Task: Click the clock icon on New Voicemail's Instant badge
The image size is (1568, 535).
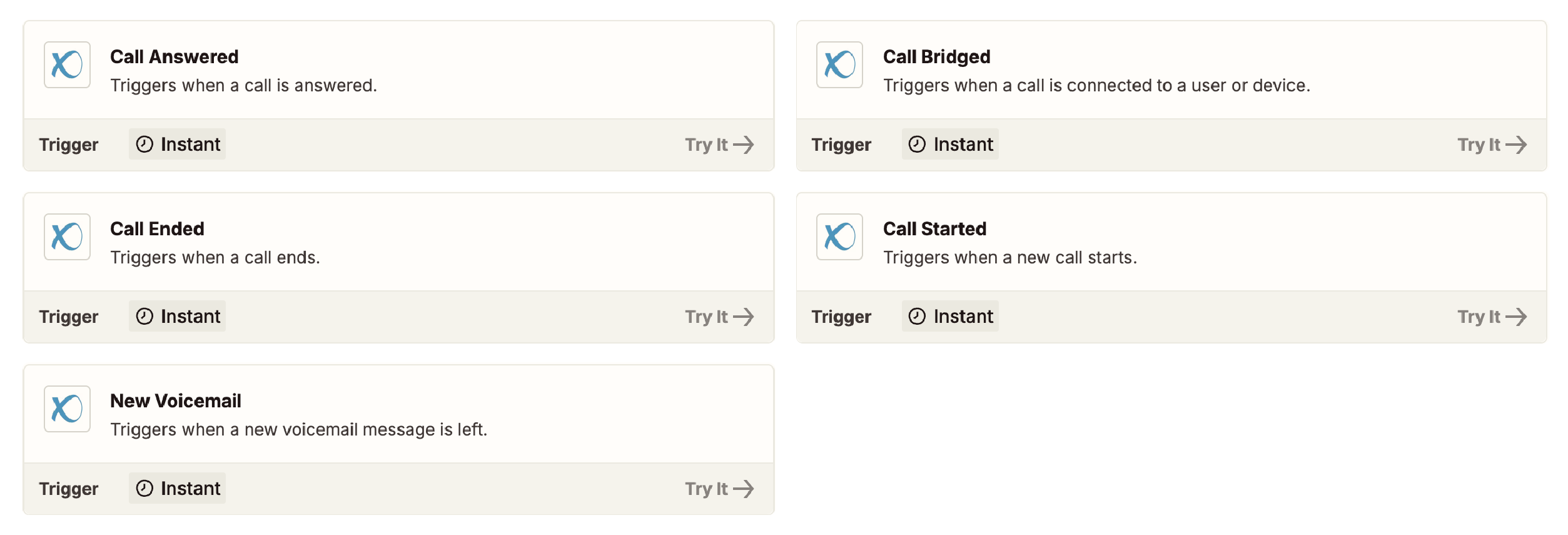Action: [x=145, y=488]
